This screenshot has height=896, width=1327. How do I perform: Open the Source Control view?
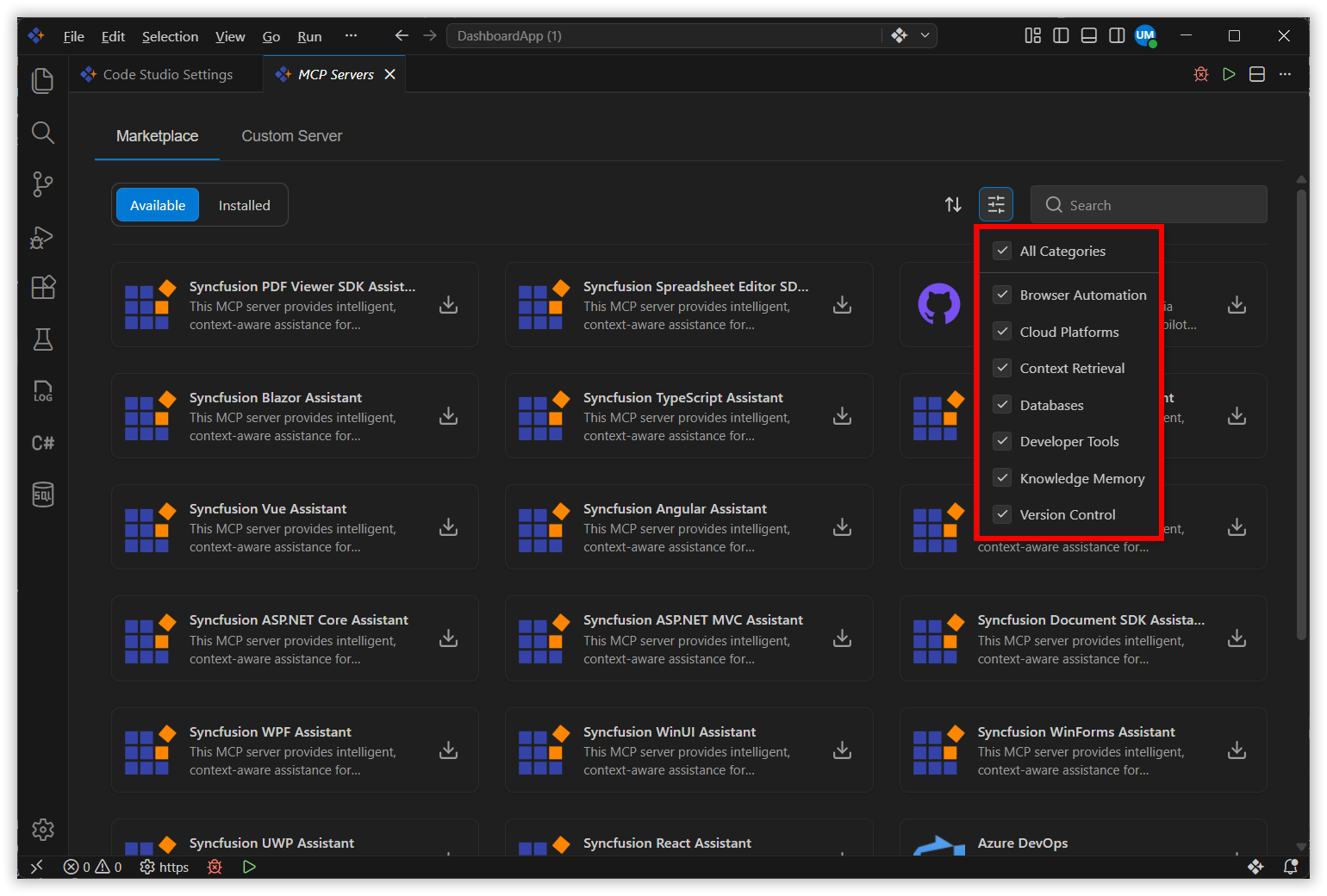(x=42, y=184)
